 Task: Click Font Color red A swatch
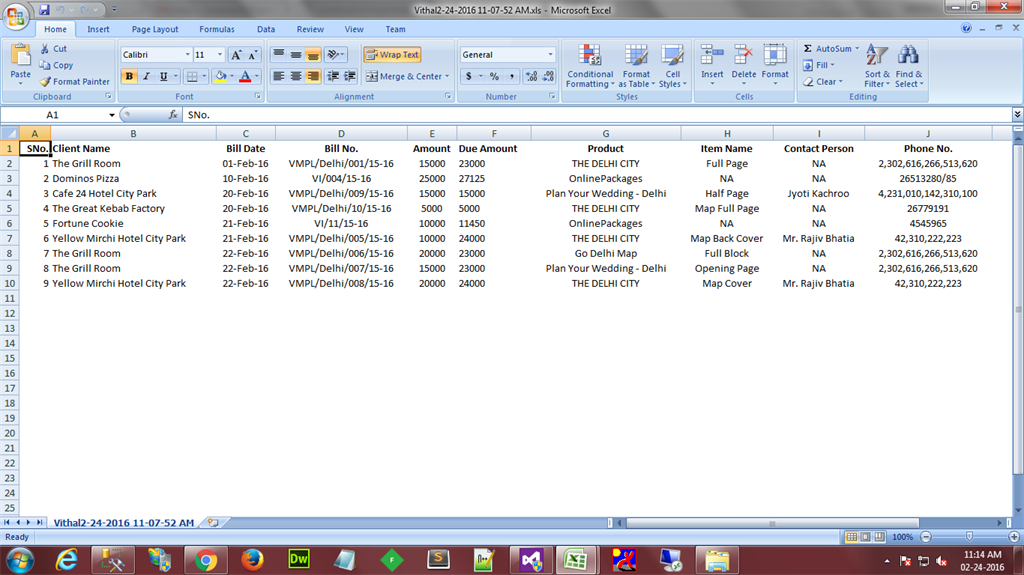(246, 76)
